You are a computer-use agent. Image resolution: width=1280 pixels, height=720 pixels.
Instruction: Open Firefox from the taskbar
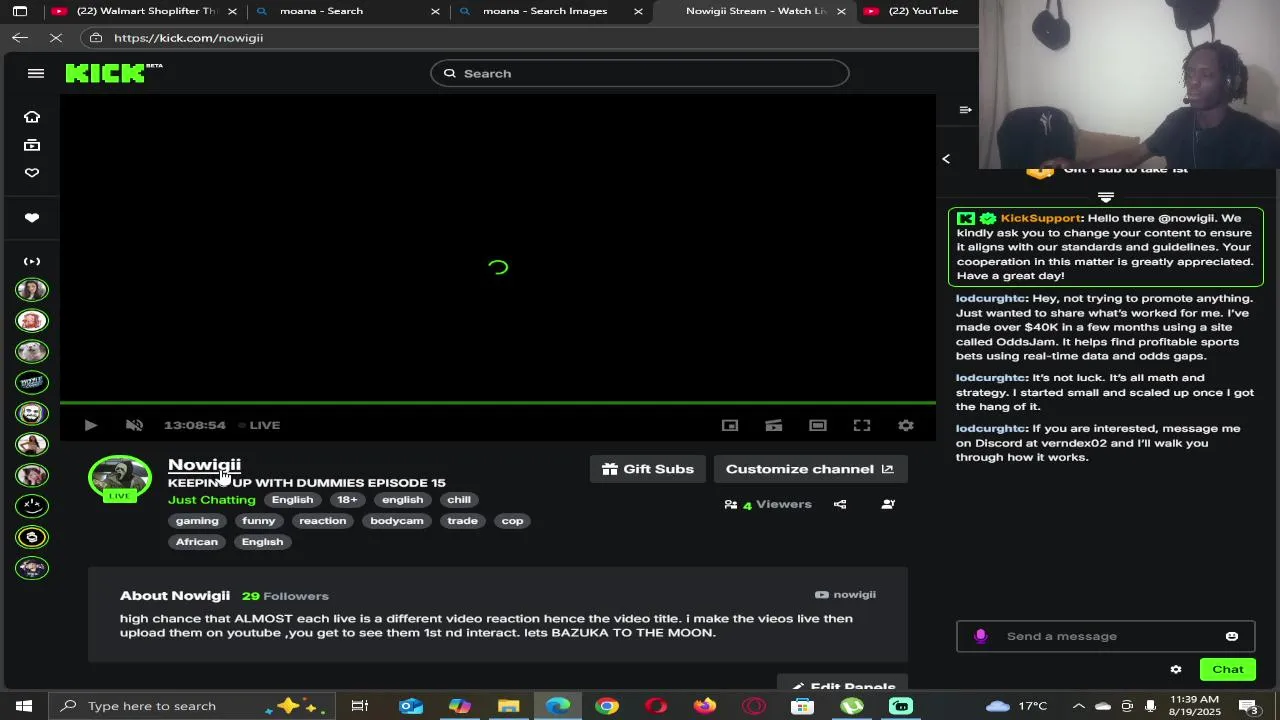tap(705, 706)
